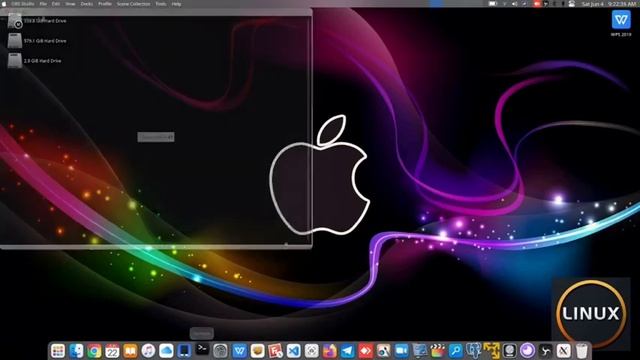Open the purple round browser icon
The image size is (640, 360).
[x=527, y=351]
